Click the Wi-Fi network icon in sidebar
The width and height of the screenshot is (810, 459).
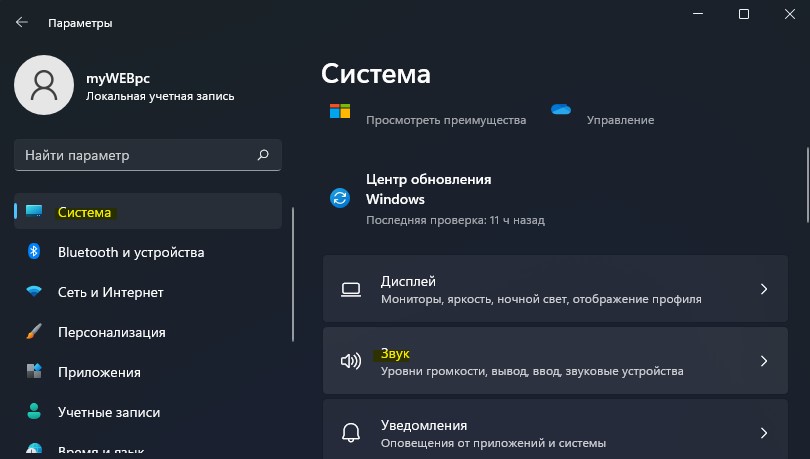tap(34, 291)
